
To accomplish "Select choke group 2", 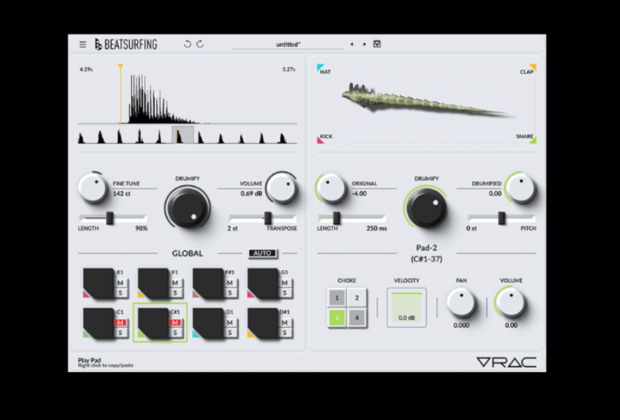I will (x=357, y=298).
